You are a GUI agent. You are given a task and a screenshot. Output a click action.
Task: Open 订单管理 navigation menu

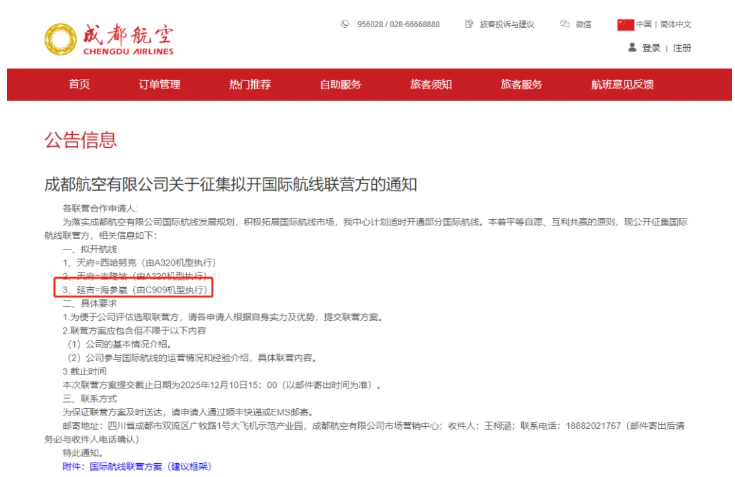tap(159, 85)
